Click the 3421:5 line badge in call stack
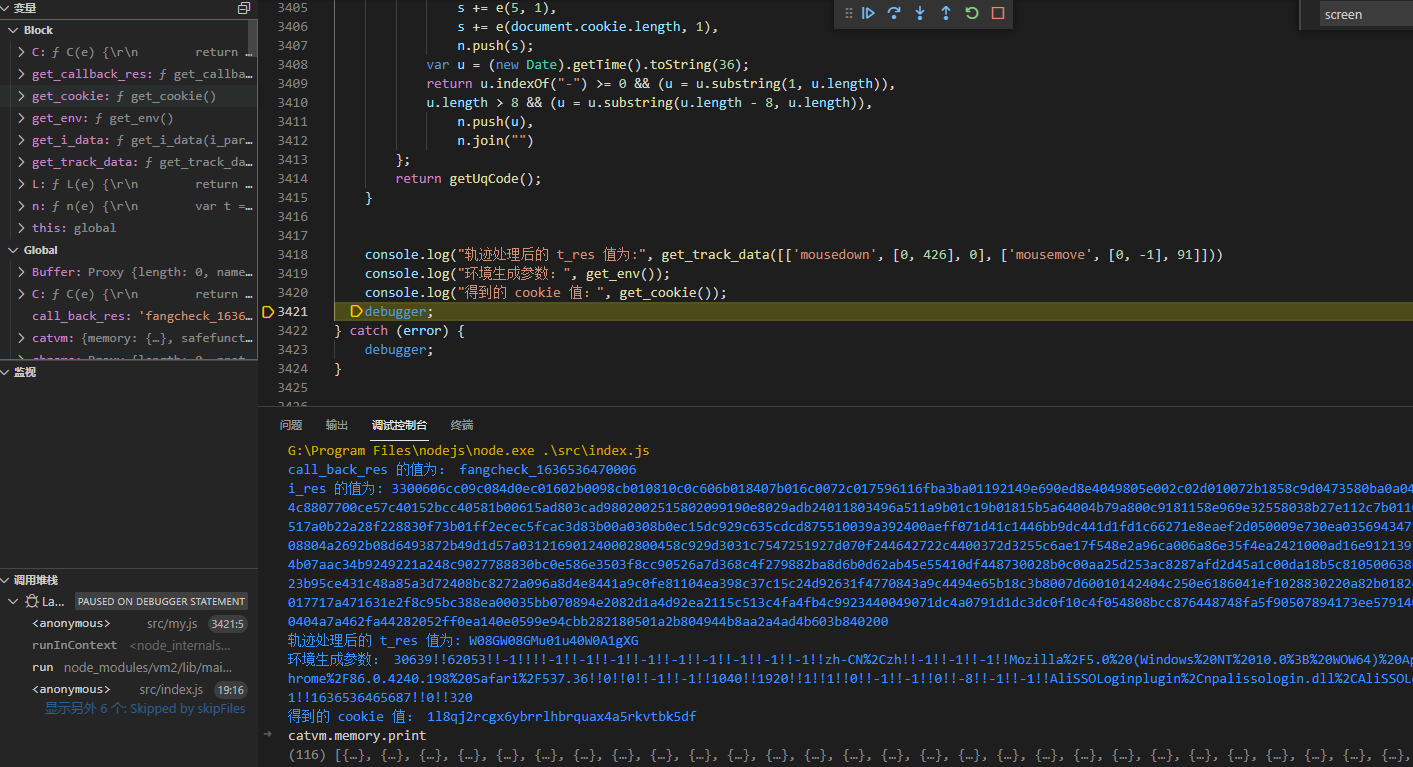This screenshot has height=767, width=1413. tap(227, 624)
